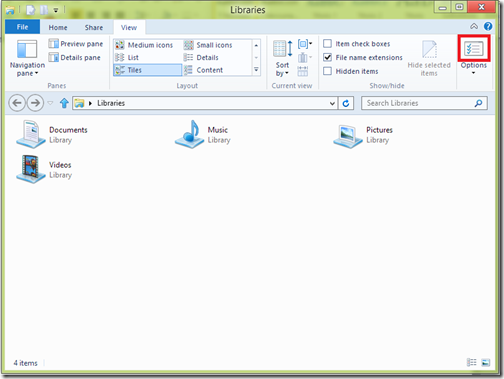This screenshot has width=504, height=379.
Task: Choose the Details layout
Action: [201, 57]
